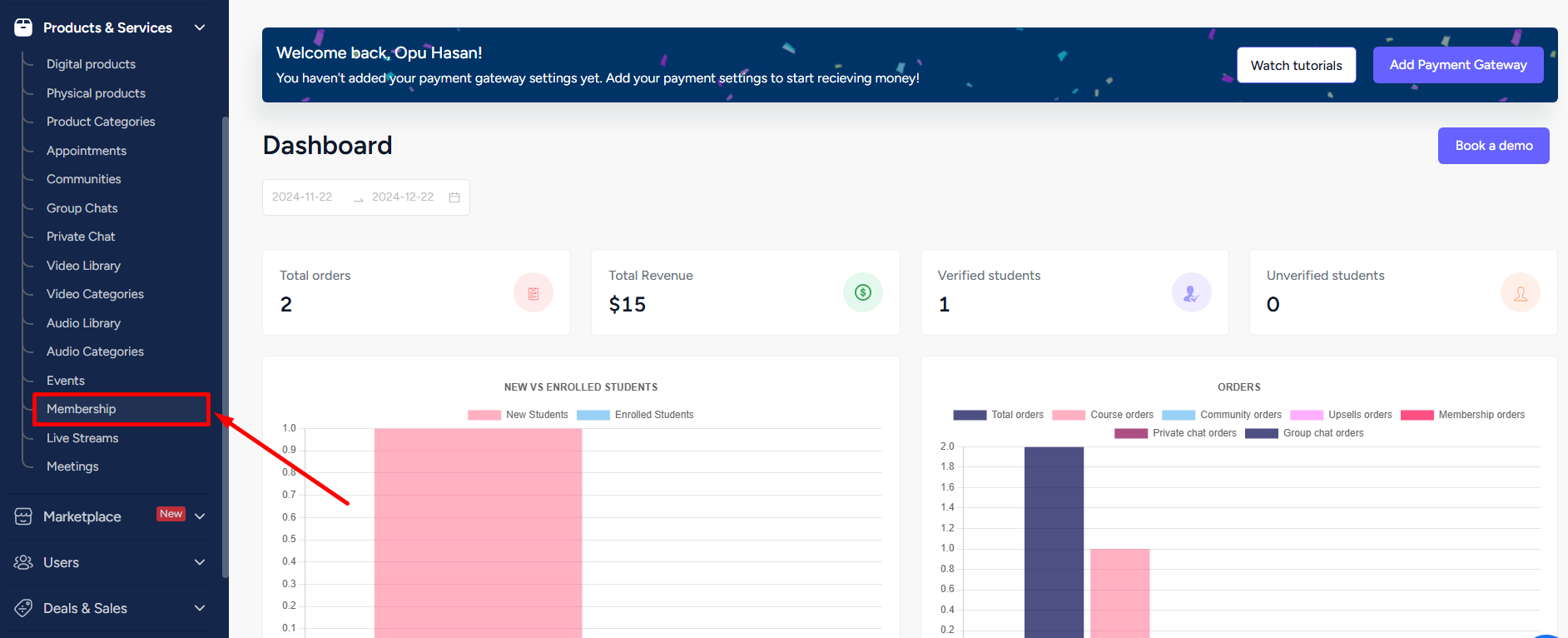Click the Deals & Sales tag icon

(x=23, y=608)
